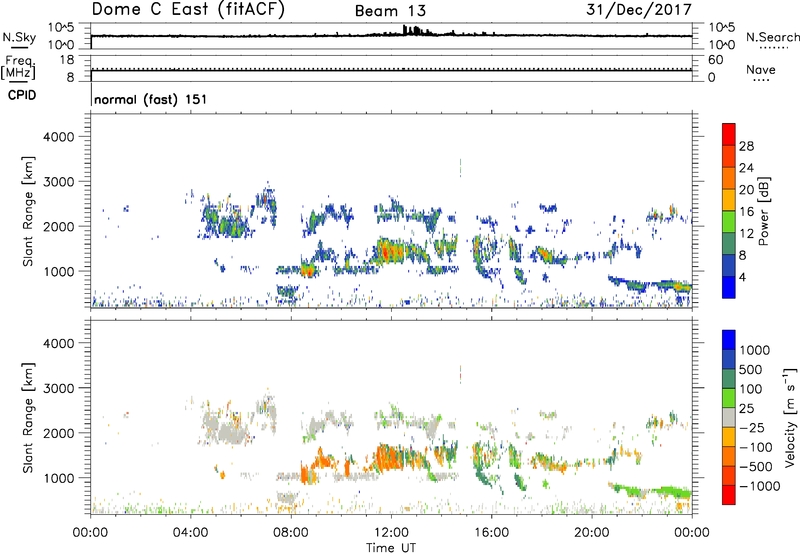This screenshot has width=800, height=554.
Task: Click the 'CPID' label
Action: [22, 95]
